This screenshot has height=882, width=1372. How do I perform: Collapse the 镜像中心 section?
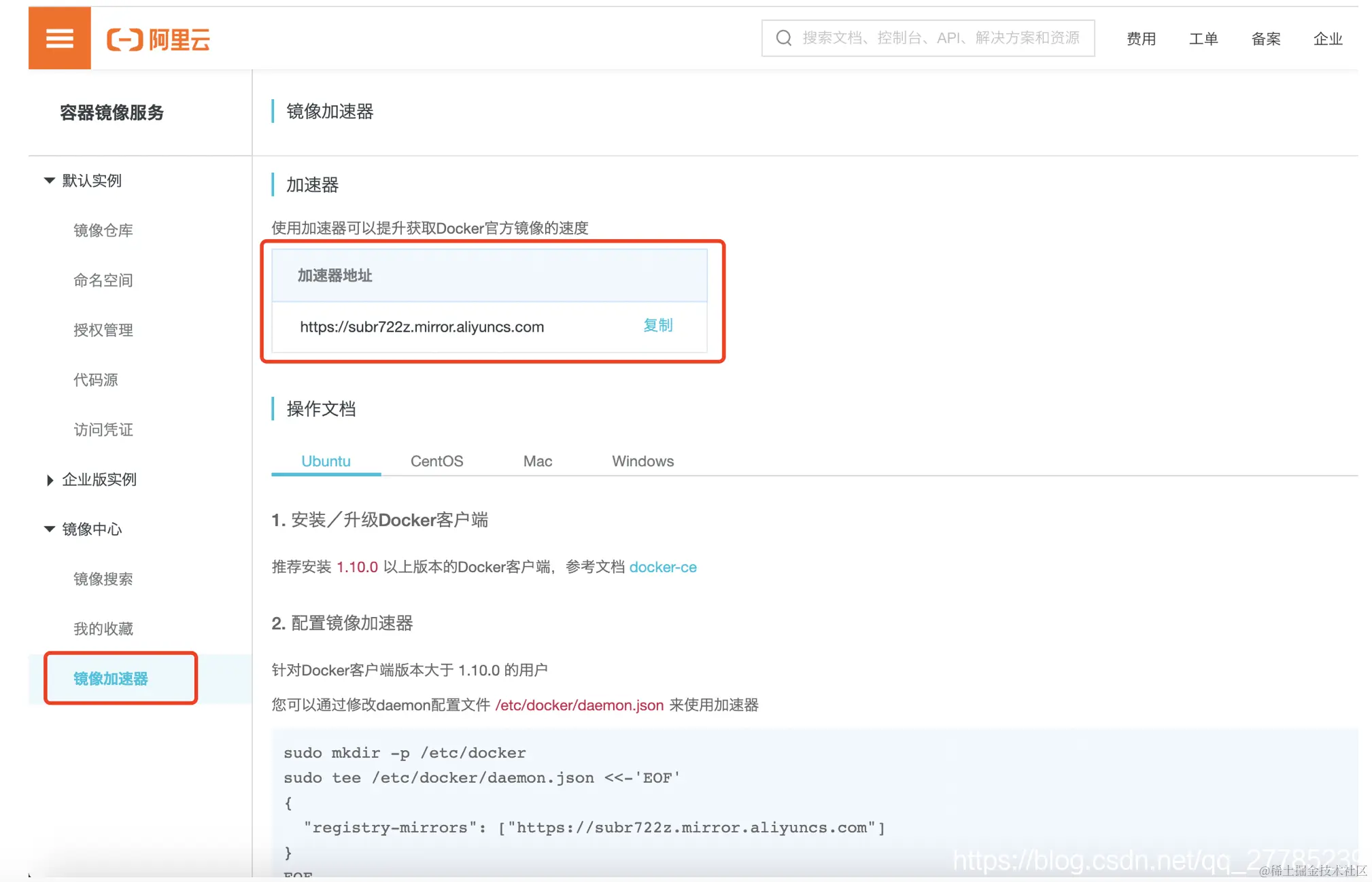92,529
